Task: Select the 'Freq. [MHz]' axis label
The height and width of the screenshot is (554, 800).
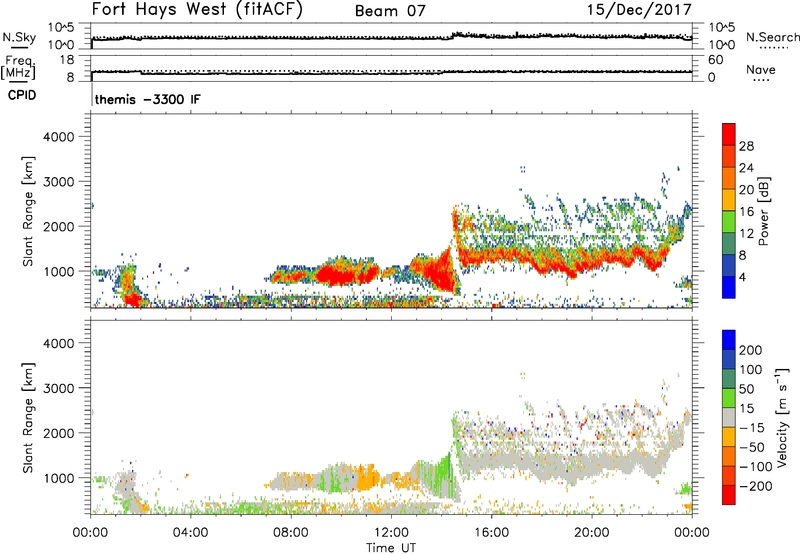Action: tap(18, 67)
